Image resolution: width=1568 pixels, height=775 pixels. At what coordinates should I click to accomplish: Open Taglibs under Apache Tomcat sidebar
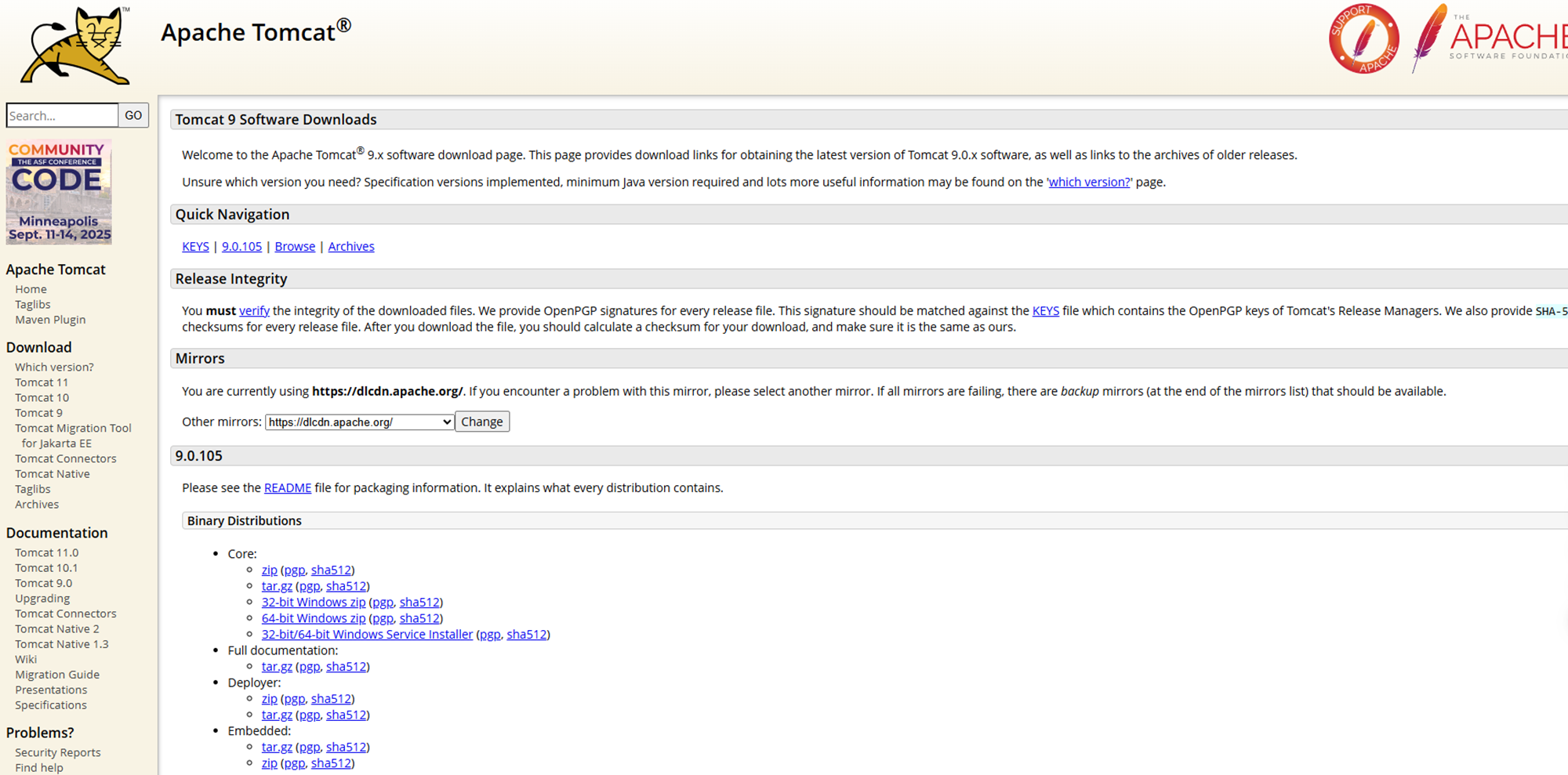(32, 304)
